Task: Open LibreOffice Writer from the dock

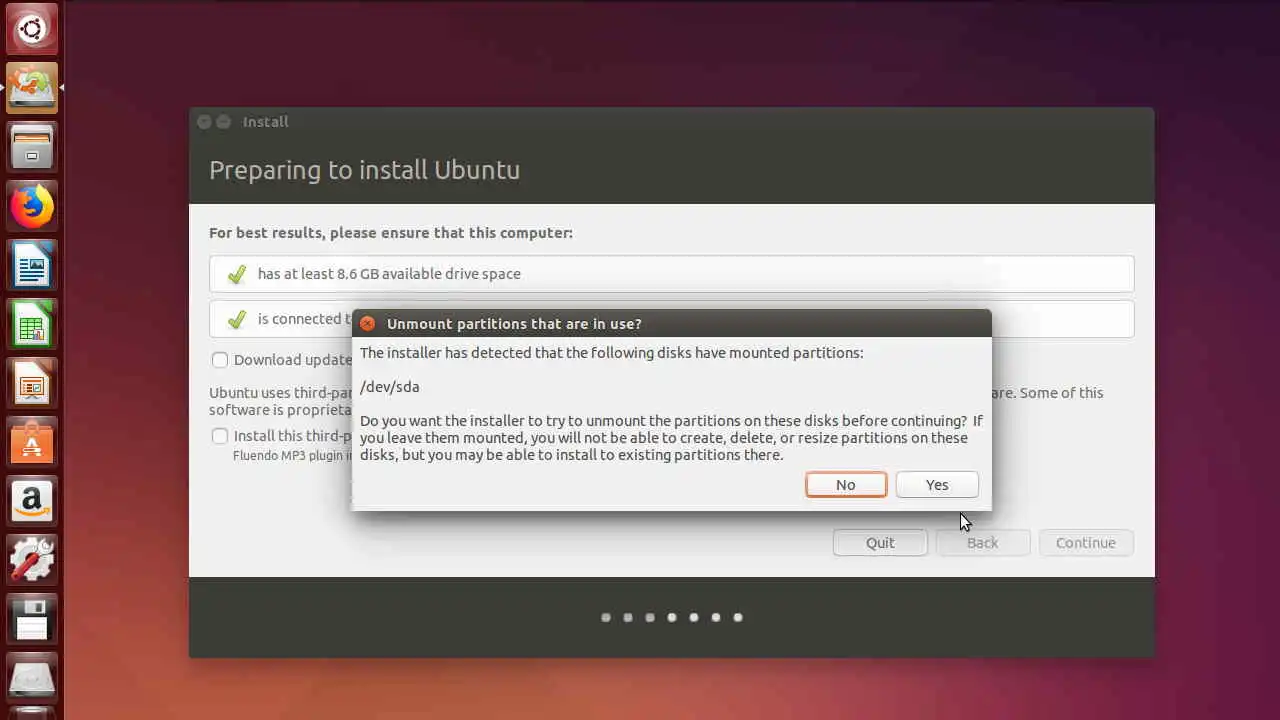Action: coord(32,266)
